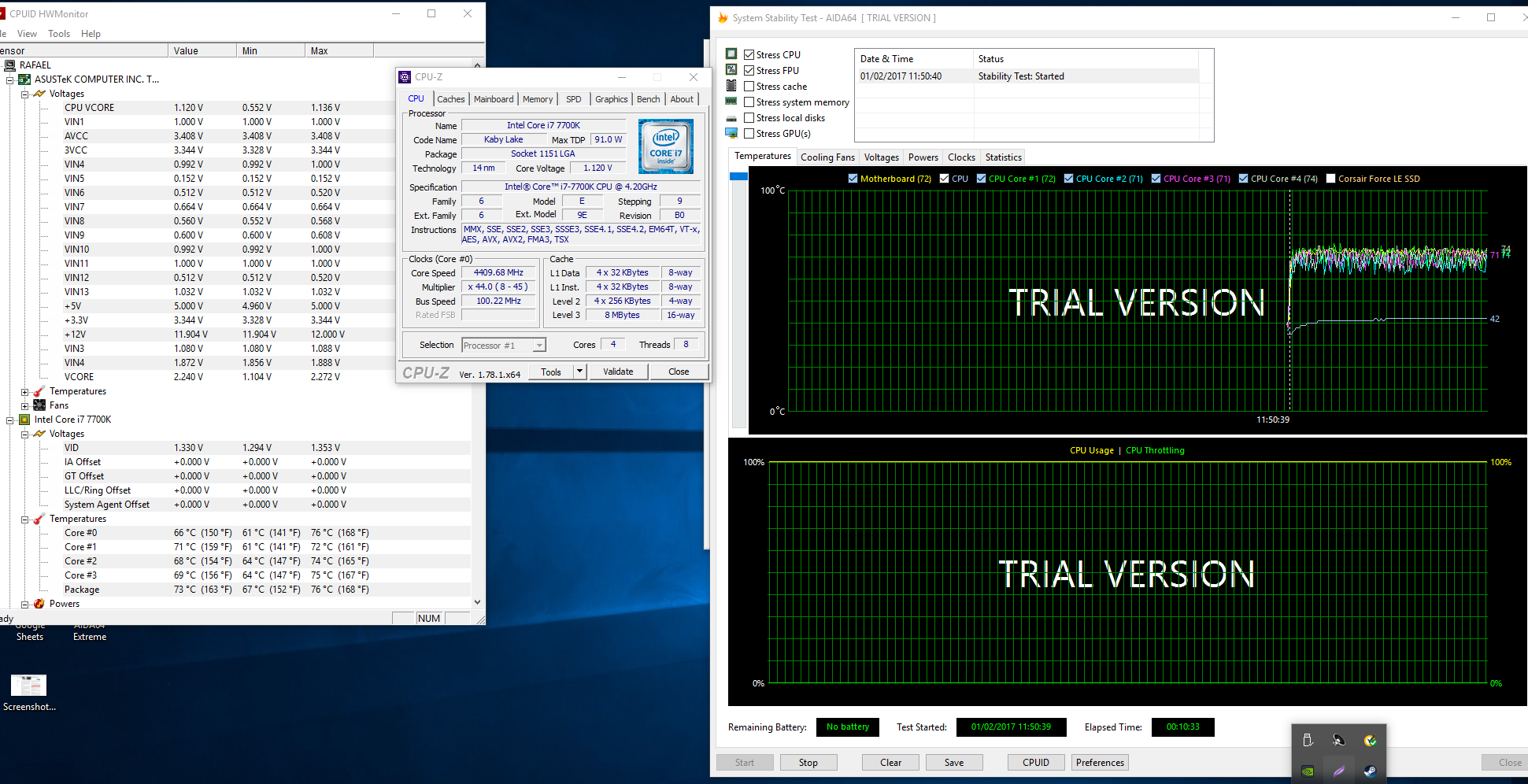The width and height of the screenshot is (1528, 784).
Task: Open the CPU-Z Tools dropdown arrow
Action: click(x=579, y=372)
